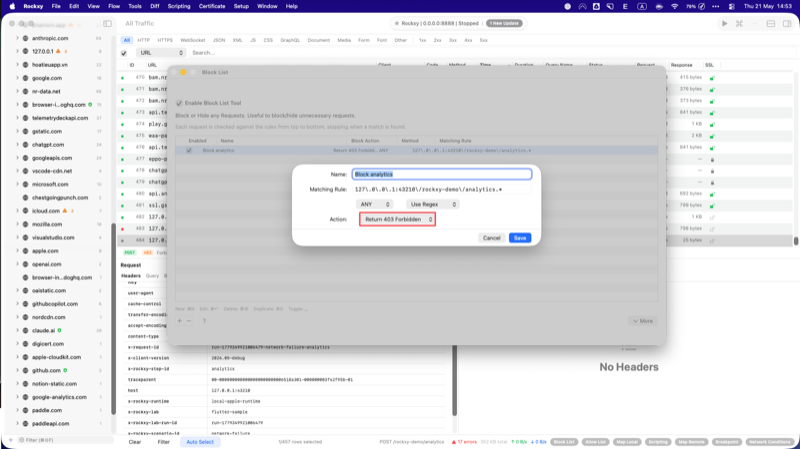The image size is (800, 449).
Task: Open the More dropdown in Block List
Action: tap(643, 321)
